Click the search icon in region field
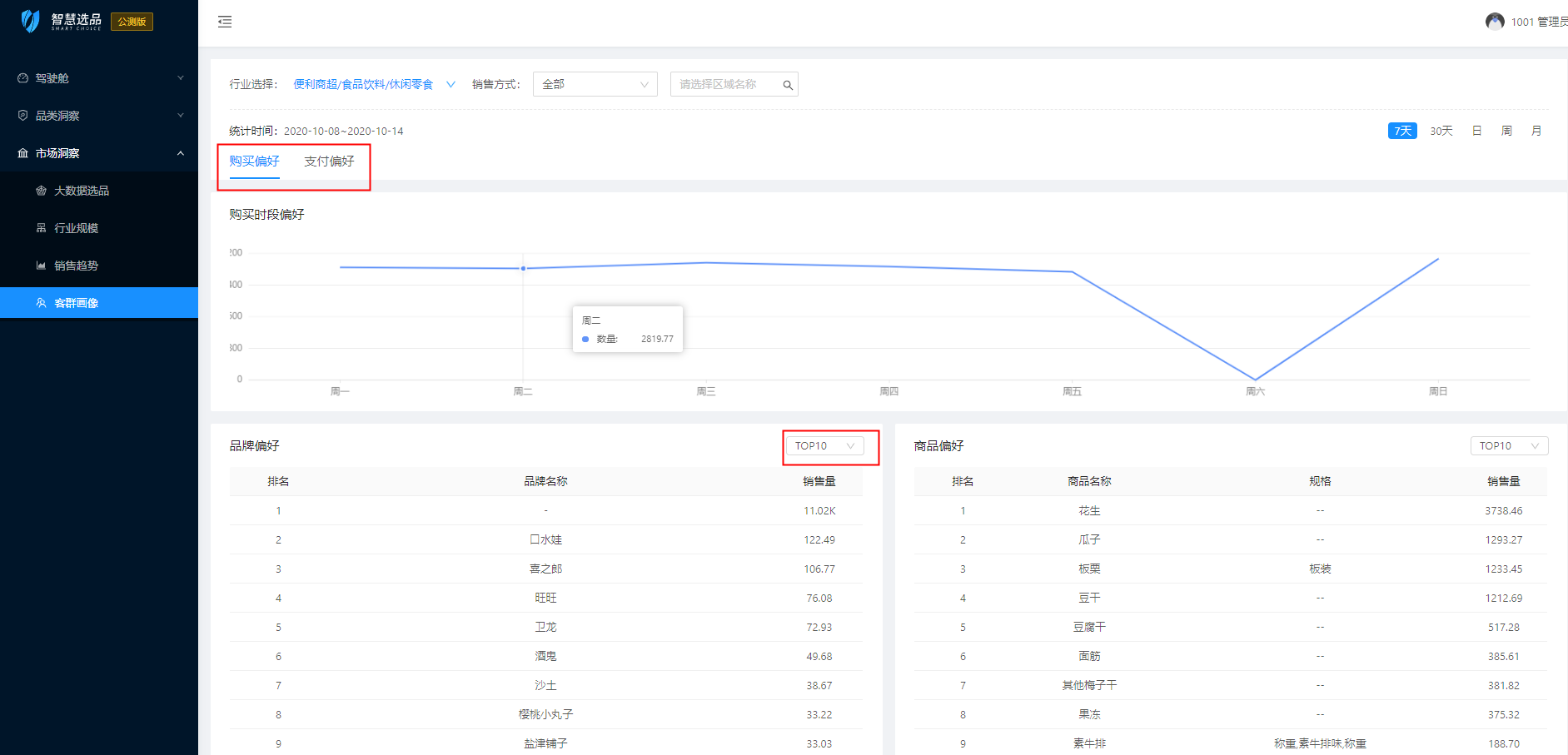This screenshot has width=1568, height=755. pyautogui.click(x=787, y=85)
